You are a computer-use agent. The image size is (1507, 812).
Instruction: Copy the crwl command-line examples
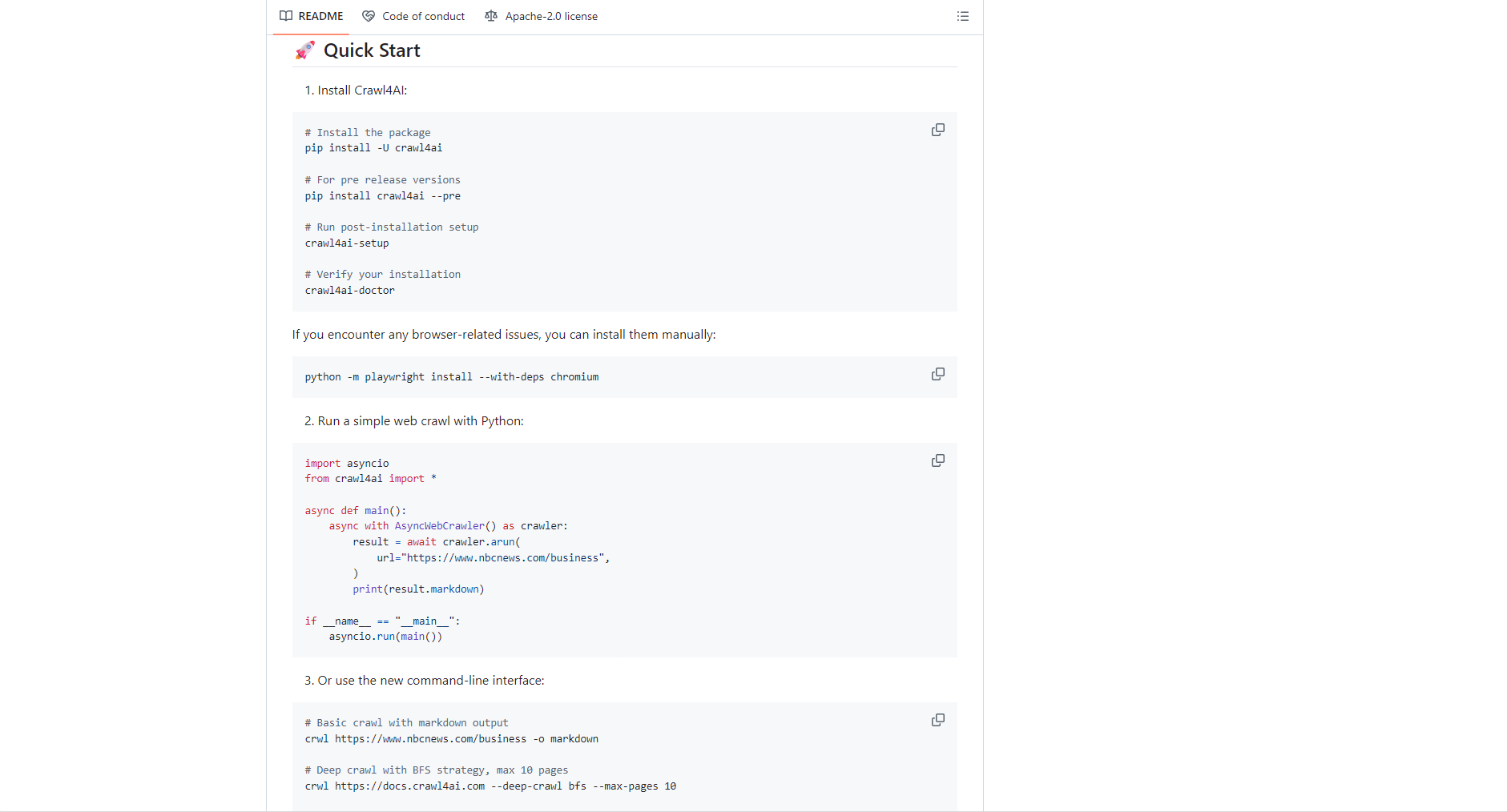point(938,720)
